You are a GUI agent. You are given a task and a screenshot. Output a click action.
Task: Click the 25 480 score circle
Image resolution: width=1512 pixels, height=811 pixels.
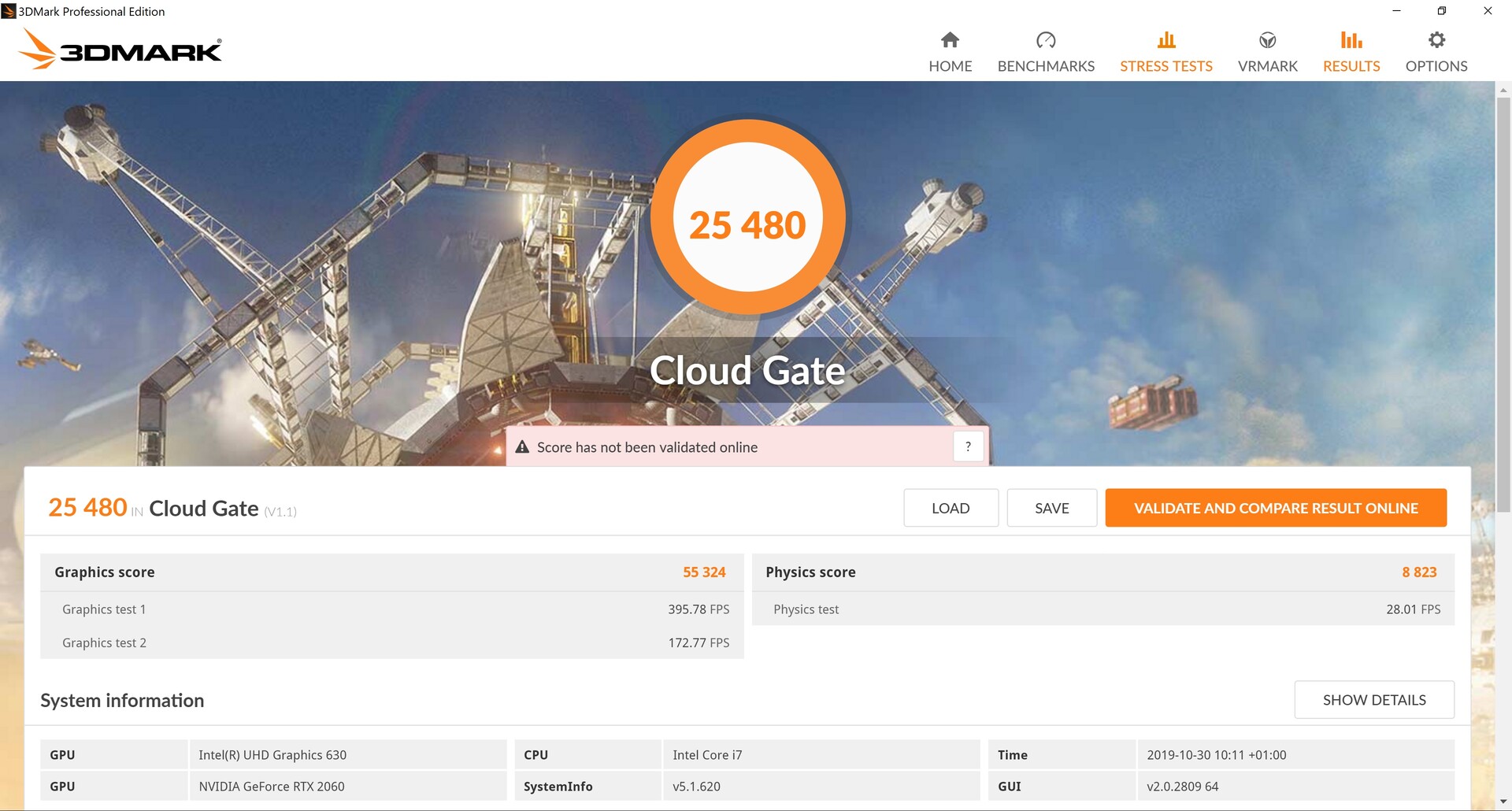pyautogui.click(x=747, y=217)
